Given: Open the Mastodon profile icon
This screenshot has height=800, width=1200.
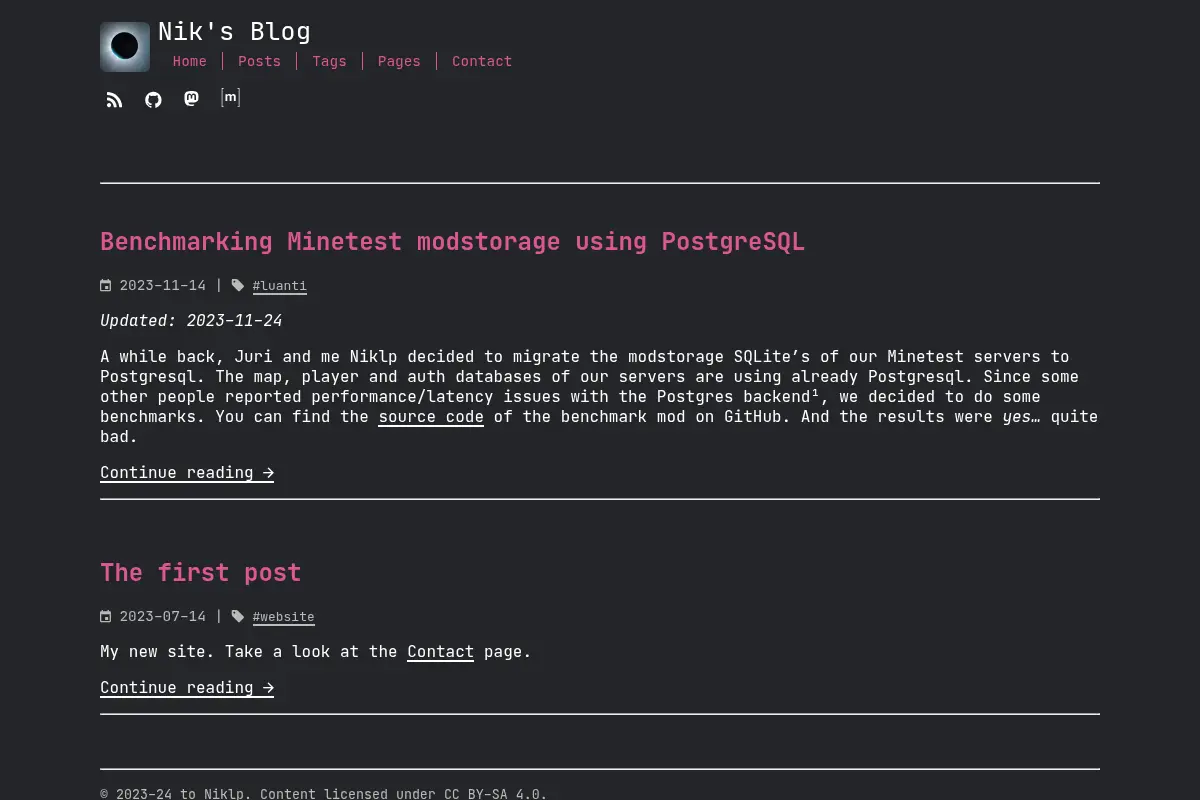Looking at the screenshot, I should pos(191,98).
